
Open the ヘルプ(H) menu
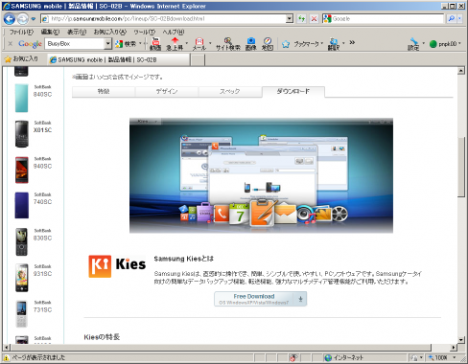[x=173, y=32]
